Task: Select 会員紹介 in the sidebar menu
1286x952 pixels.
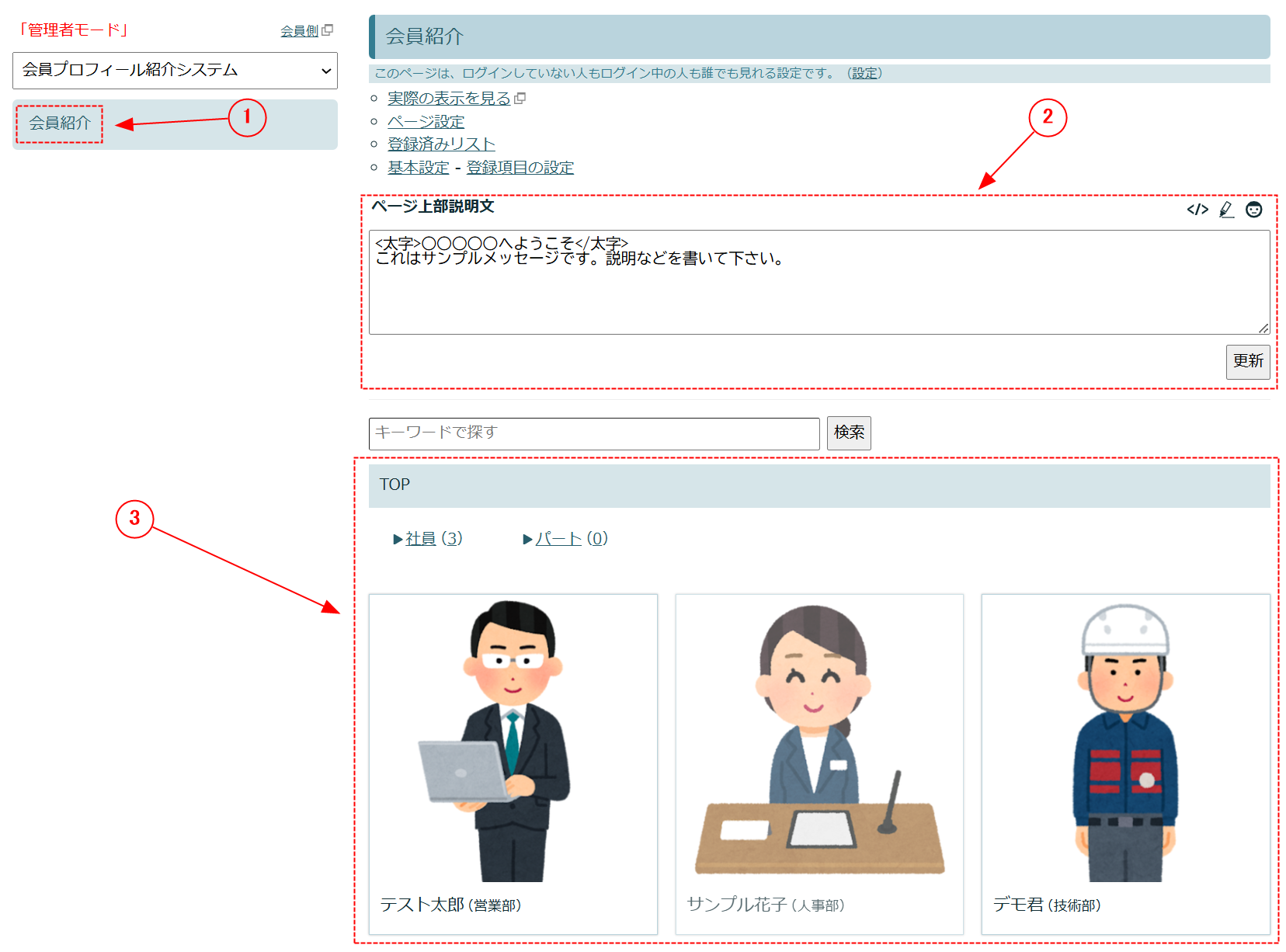Action: pos(60,123)
